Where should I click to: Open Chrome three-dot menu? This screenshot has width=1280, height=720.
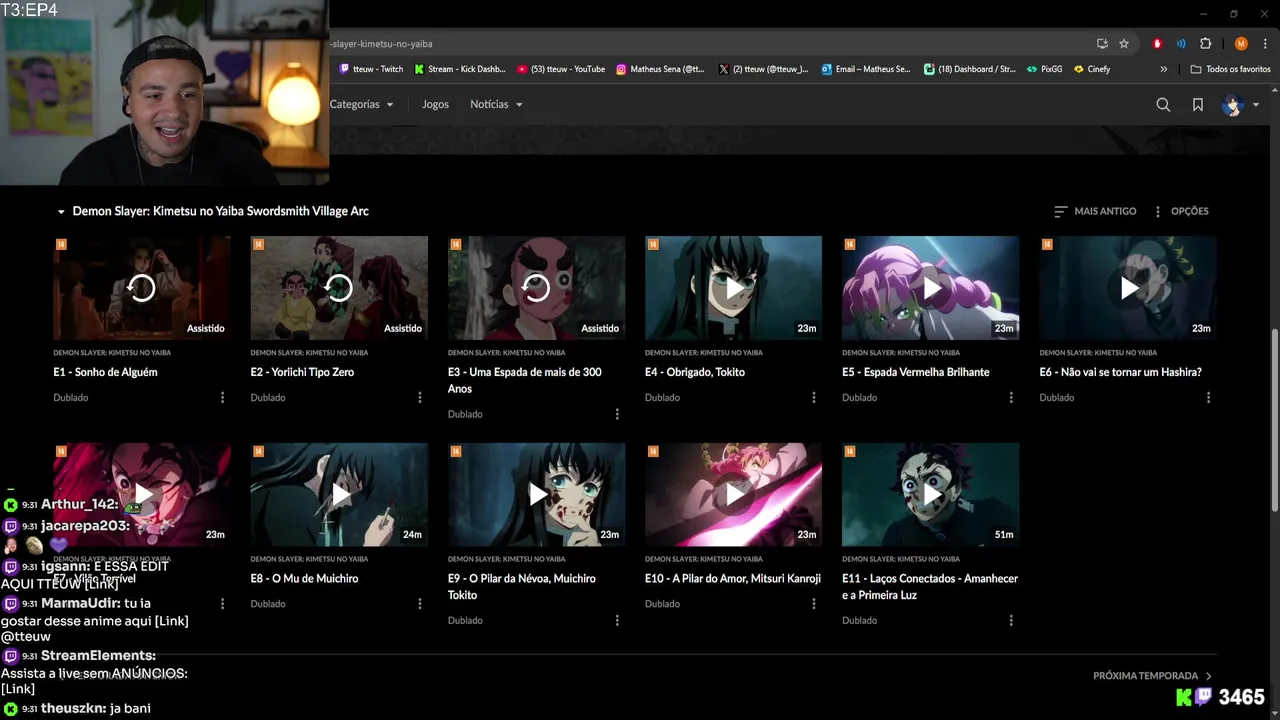coord(1264,44)
